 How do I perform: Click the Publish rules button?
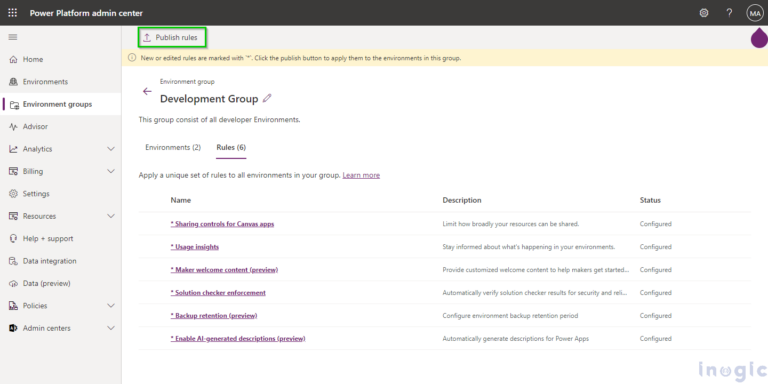170,38
